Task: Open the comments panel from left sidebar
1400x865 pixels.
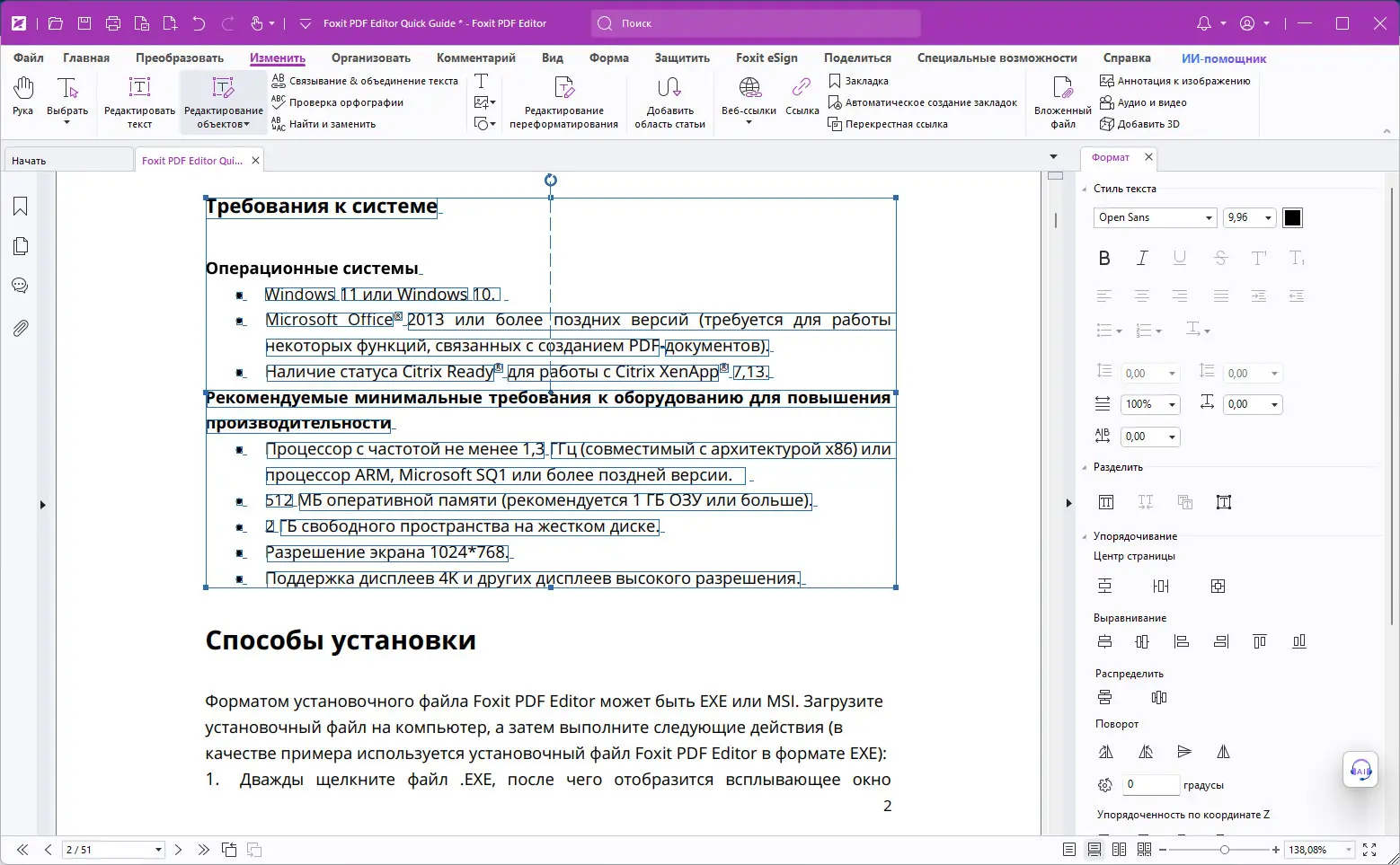Action: coord(20,285)
